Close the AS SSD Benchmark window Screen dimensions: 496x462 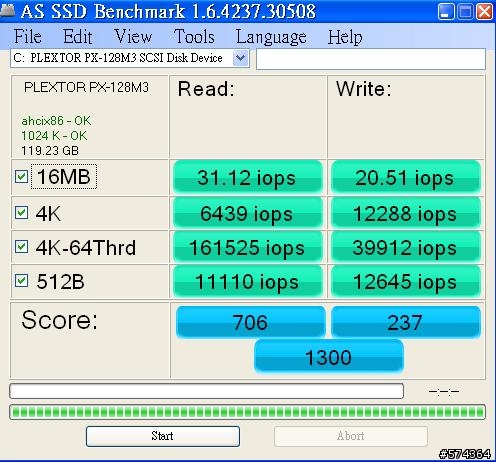click(x=484, y=12)
